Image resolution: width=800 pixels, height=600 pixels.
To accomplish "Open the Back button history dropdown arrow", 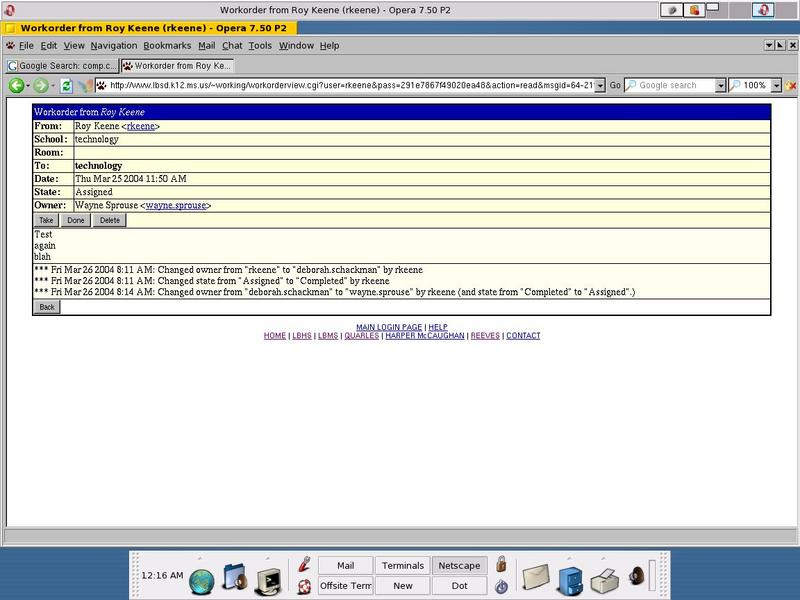I will 28,86.
